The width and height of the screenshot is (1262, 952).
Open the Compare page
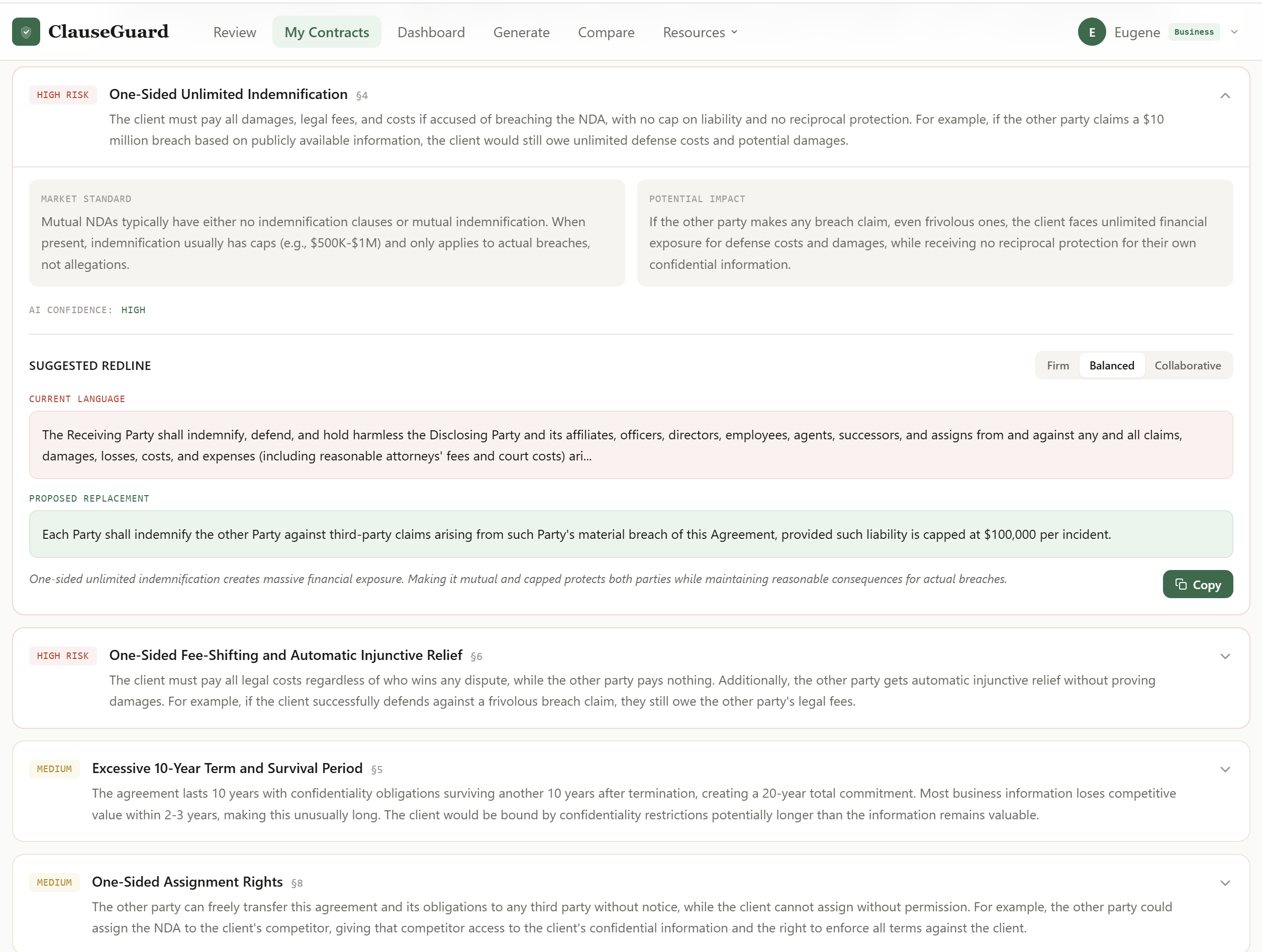[606, 33]
